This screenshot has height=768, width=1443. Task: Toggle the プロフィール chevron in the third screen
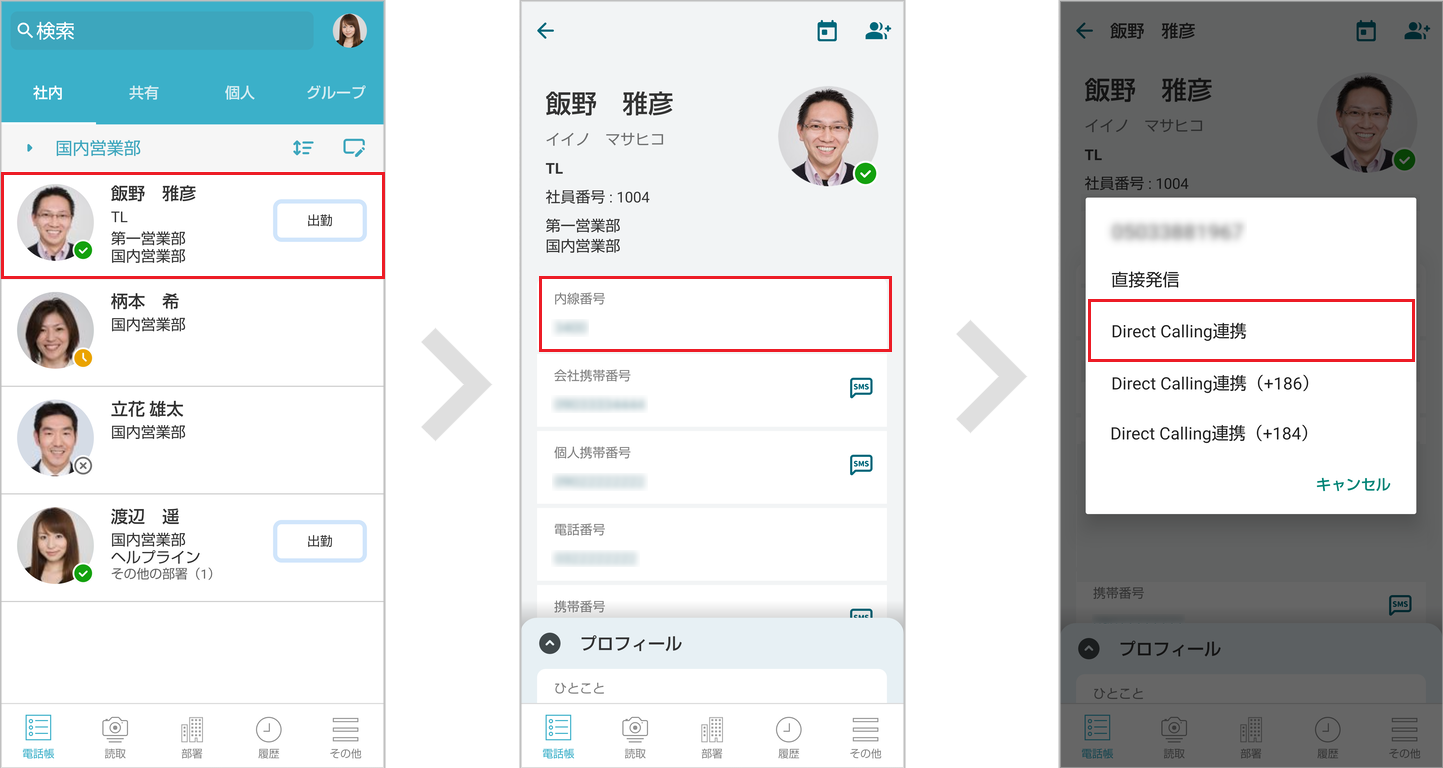click(x=1089, y=649)
